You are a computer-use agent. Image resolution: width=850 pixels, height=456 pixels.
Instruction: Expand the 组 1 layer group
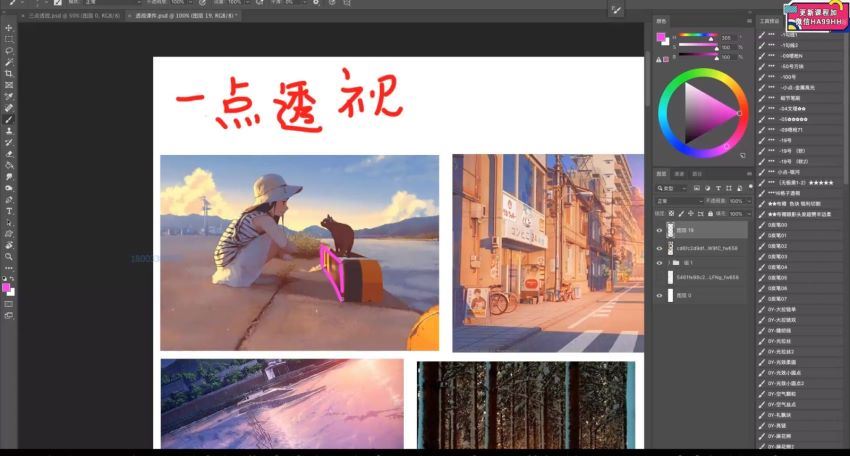click(x=668, y=263)
